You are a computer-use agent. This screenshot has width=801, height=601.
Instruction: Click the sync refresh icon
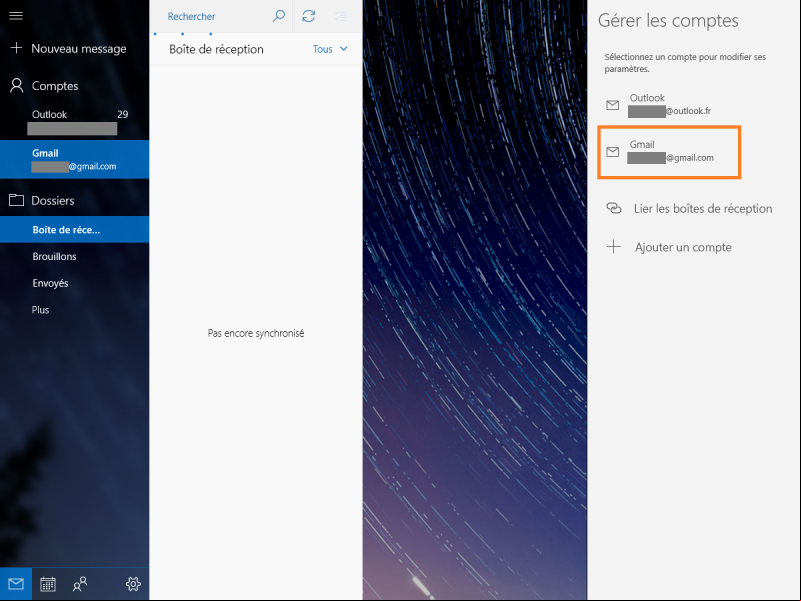click(309, 16)
